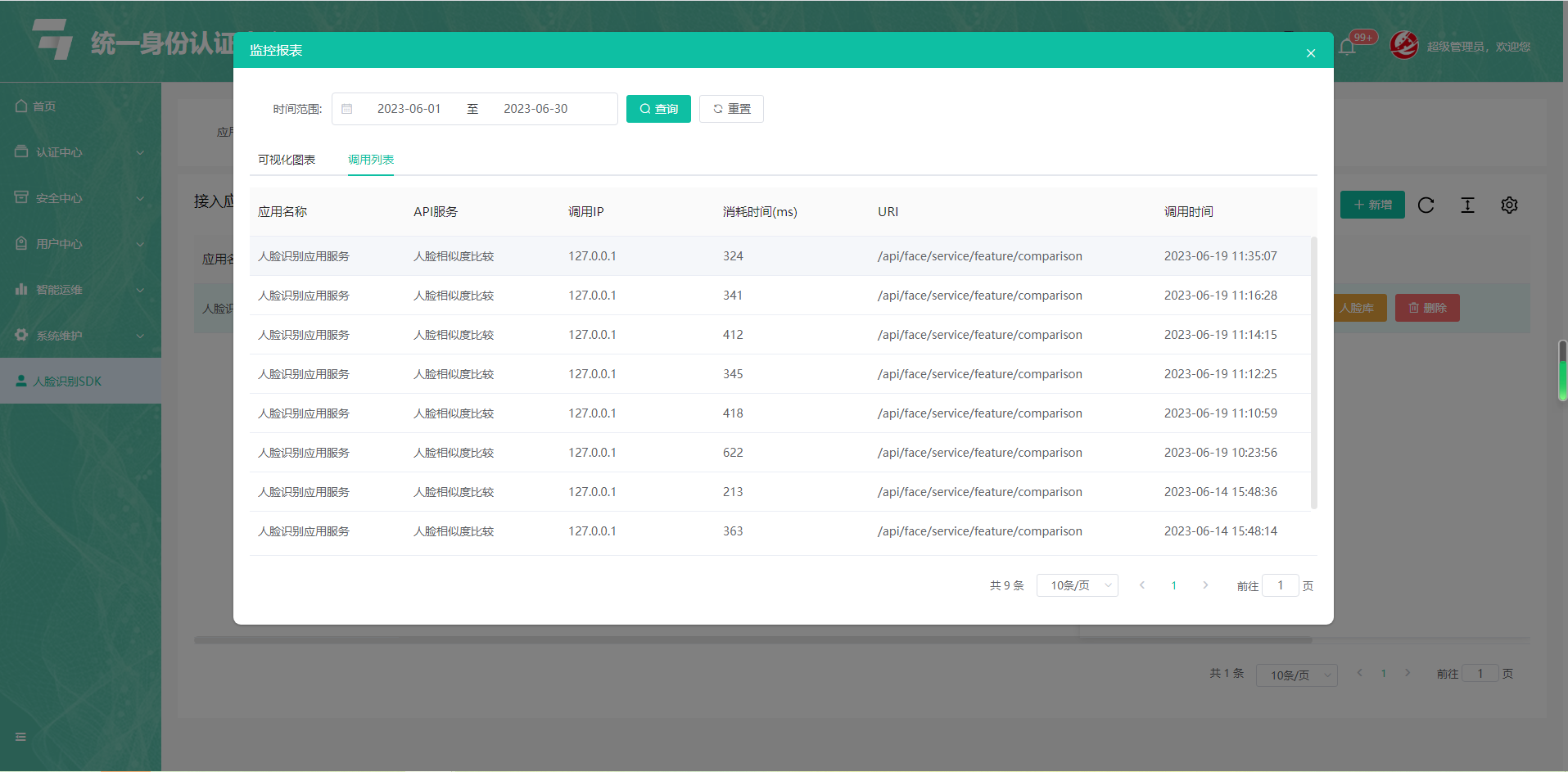Click the 首页 home icon in sidebar
1568x772 pixels.
tap(21, 106)
